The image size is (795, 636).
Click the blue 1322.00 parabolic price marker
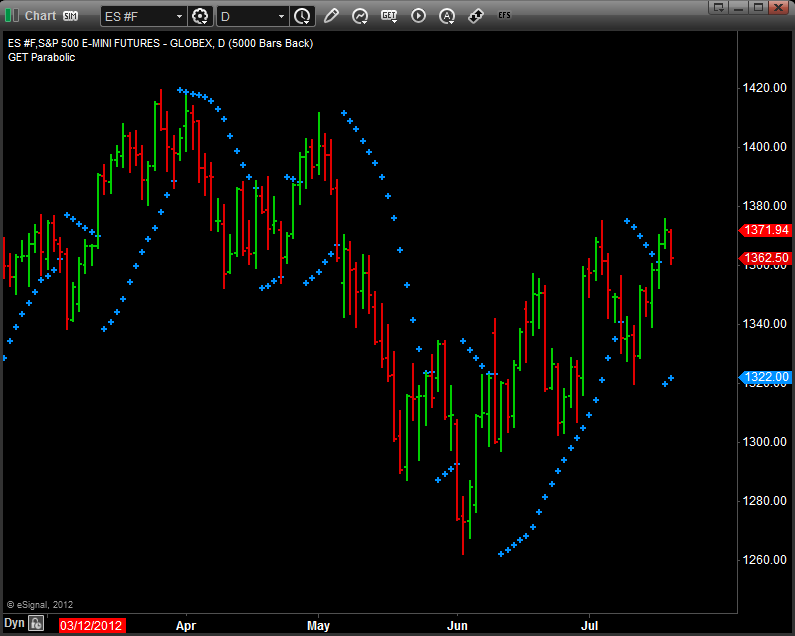point(766,377)
